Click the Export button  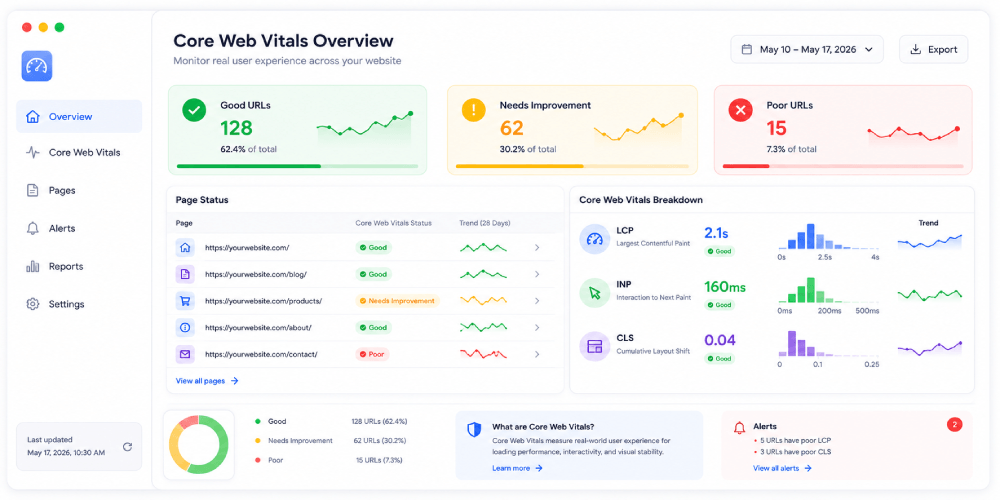(934, 49)
